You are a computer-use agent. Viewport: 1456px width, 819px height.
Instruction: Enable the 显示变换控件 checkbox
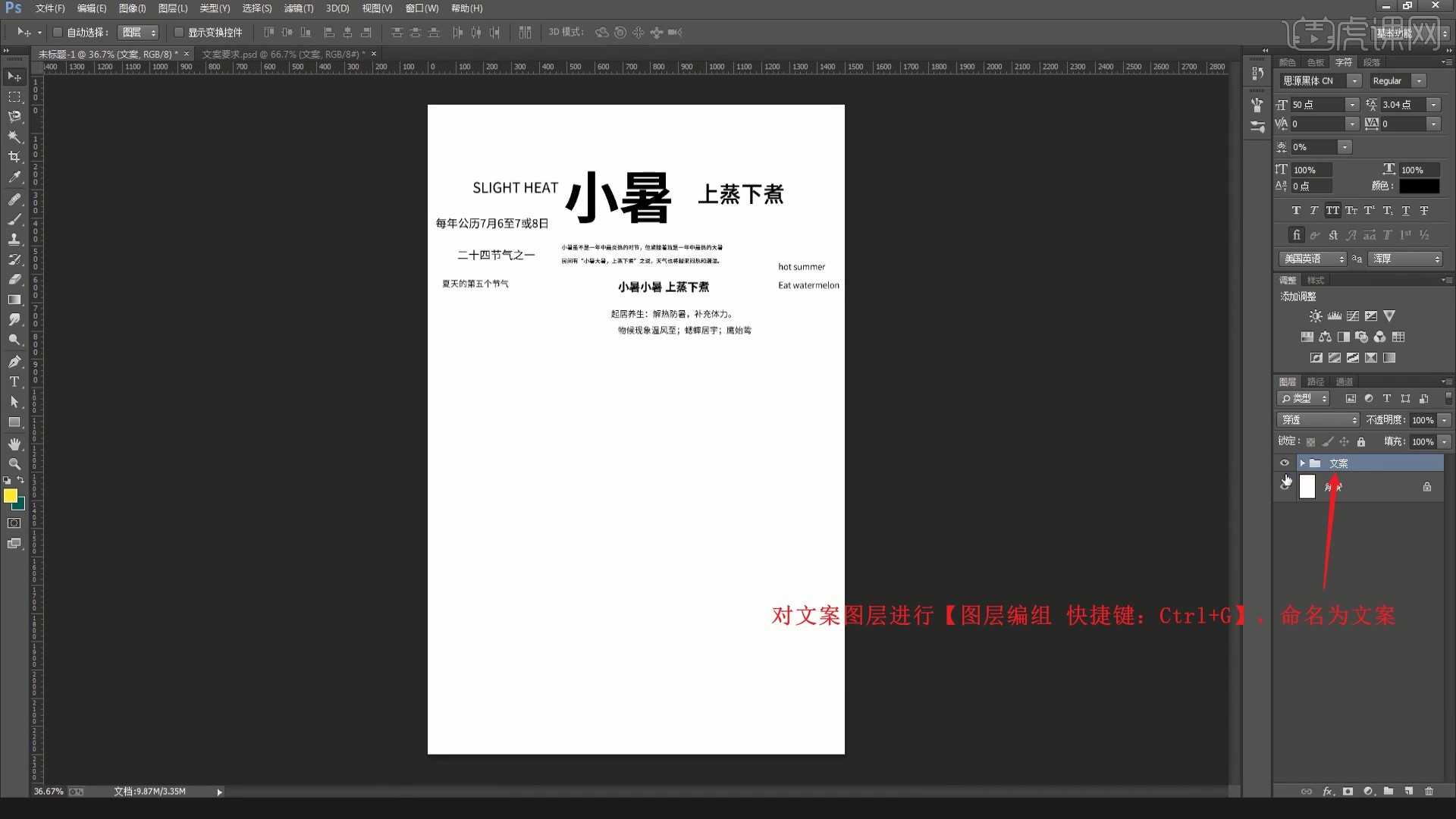(179, 33)
